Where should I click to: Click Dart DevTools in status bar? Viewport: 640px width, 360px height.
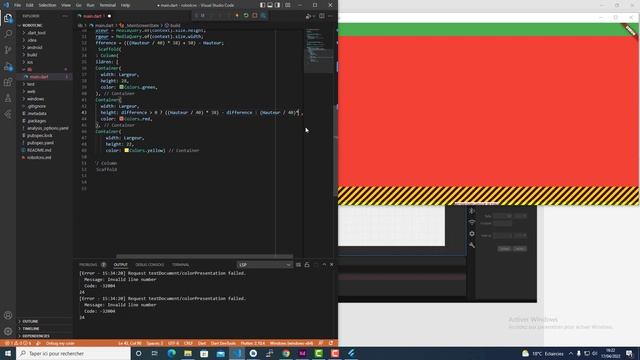[x=223, y=343]
